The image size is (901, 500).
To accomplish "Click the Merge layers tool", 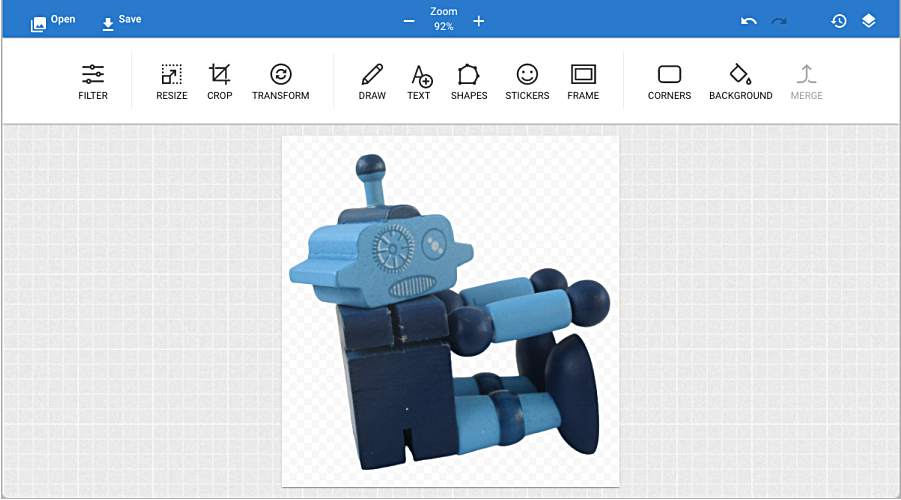I will [807, 82].
